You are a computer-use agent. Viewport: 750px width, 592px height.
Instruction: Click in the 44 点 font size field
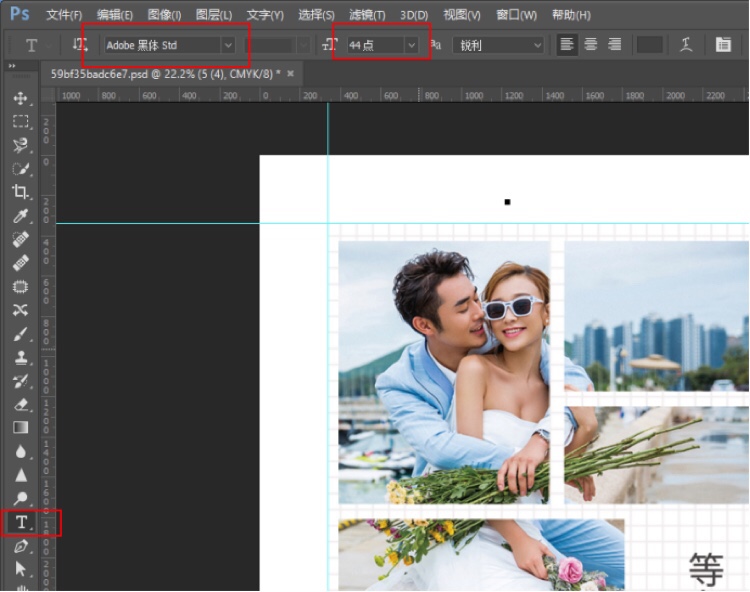tap(376, 45)
